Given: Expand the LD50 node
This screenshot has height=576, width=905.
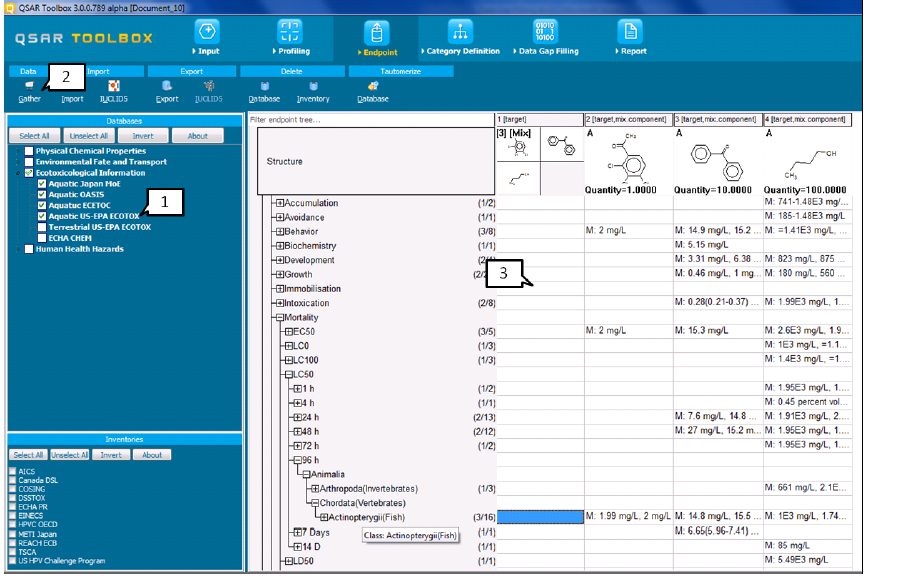Looking at the screenshot, I should pos(289,561).
